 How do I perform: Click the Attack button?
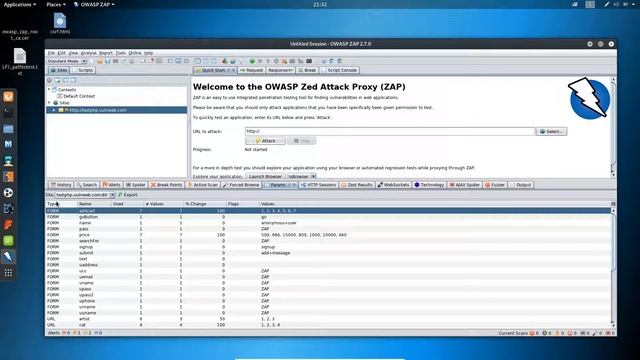pyautogui.click(x=265, y=141)
